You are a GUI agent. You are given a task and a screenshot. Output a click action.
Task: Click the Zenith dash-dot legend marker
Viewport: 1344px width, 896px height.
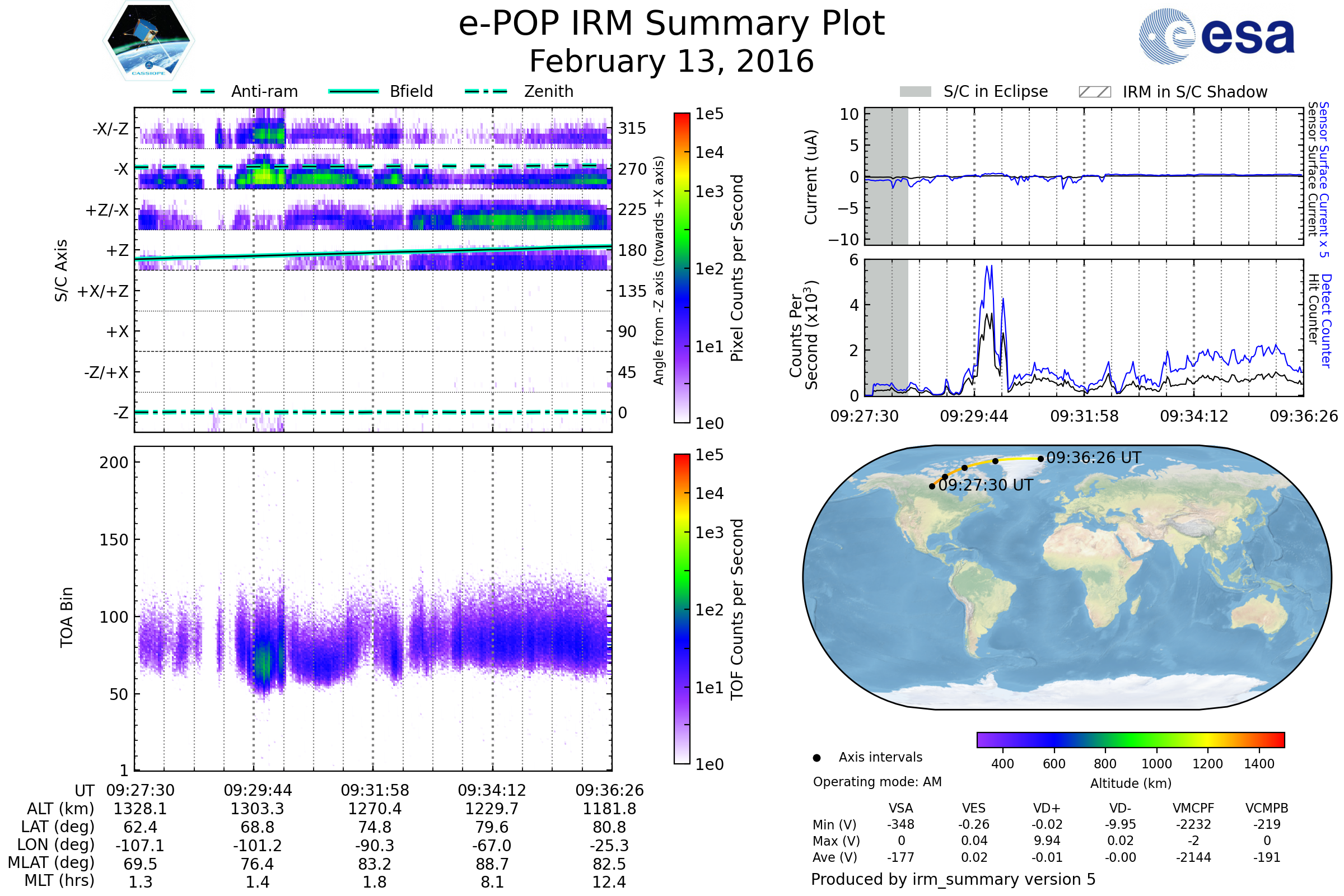486,91
